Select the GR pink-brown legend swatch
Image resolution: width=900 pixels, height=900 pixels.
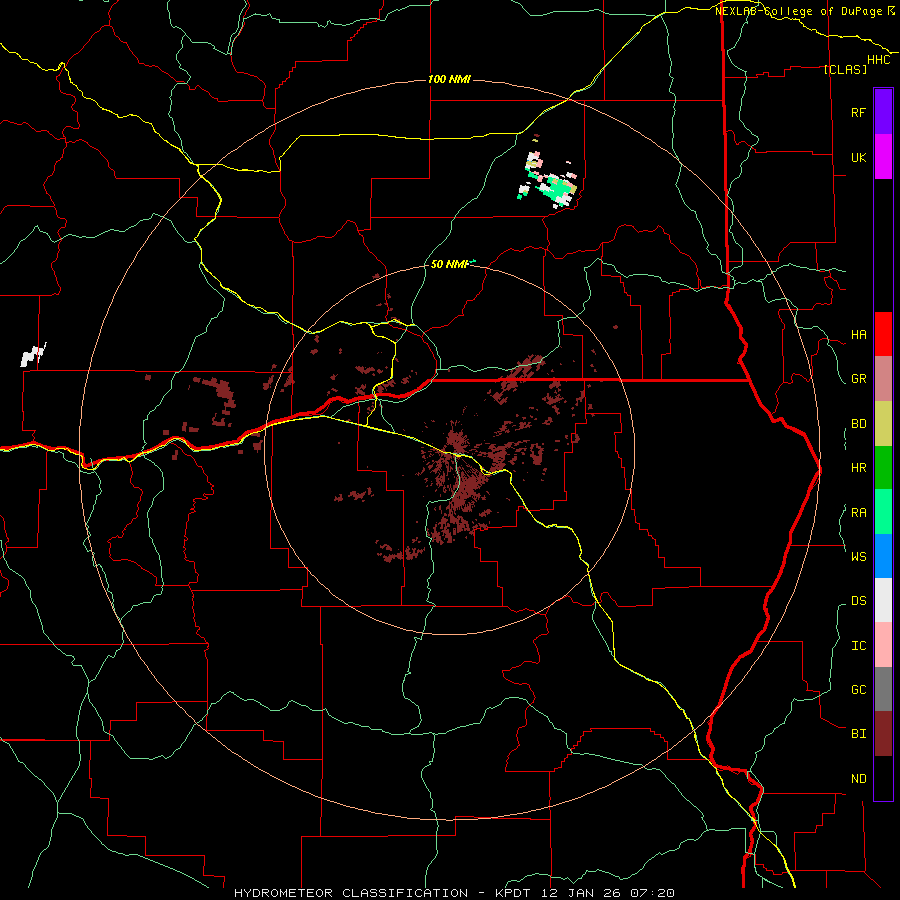[x=883, y=379]
